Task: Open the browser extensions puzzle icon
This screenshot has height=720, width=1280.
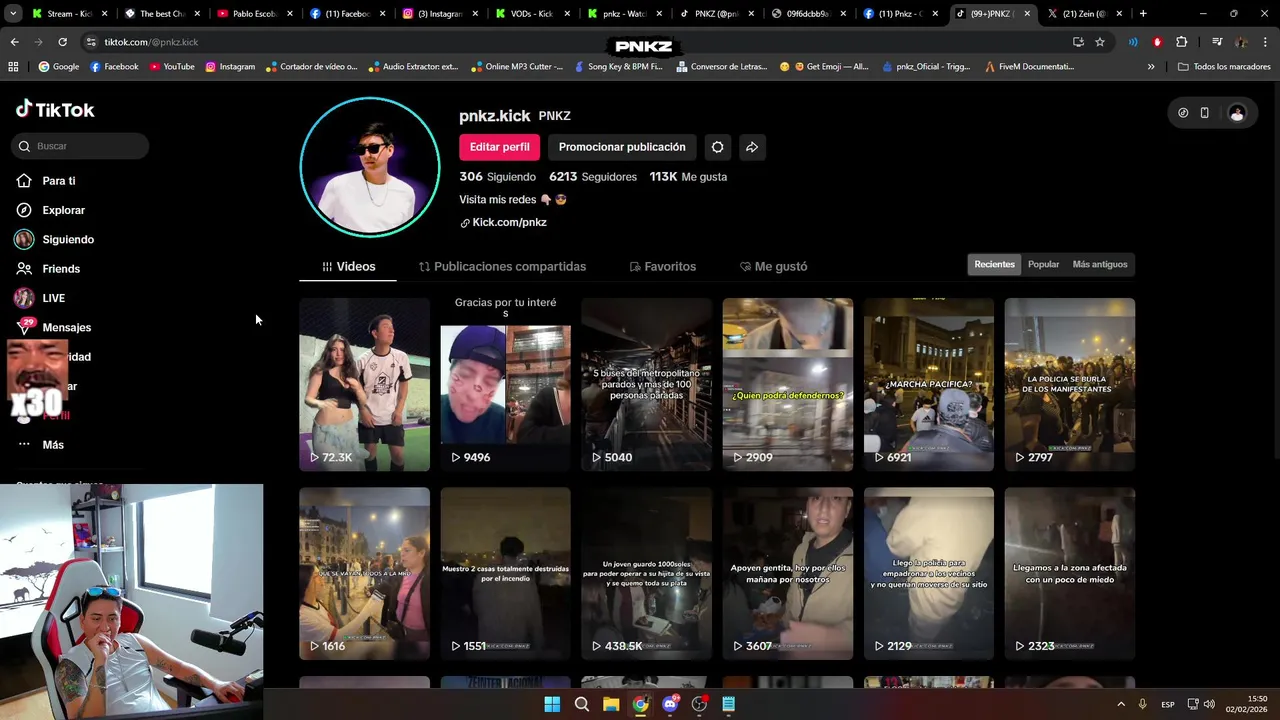Action: [x=1182, y=42]
